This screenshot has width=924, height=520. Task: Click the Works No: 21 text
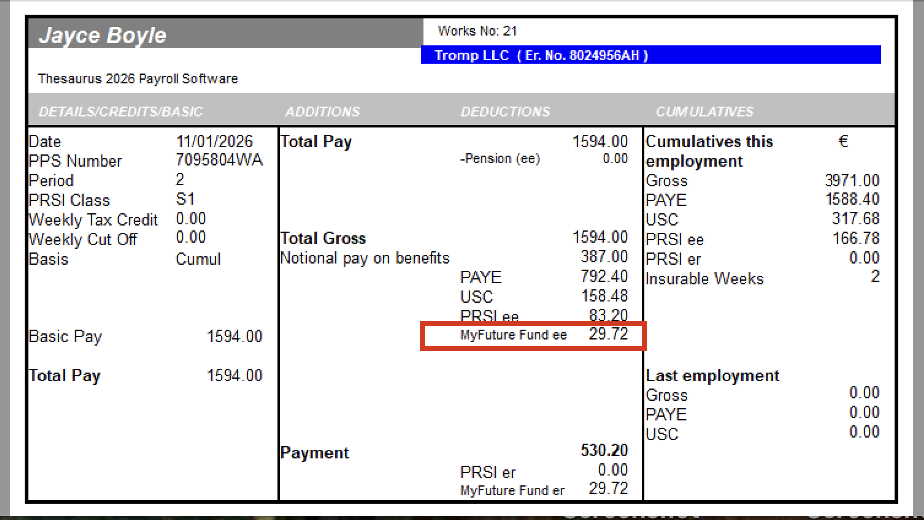(x=478, y=32)
